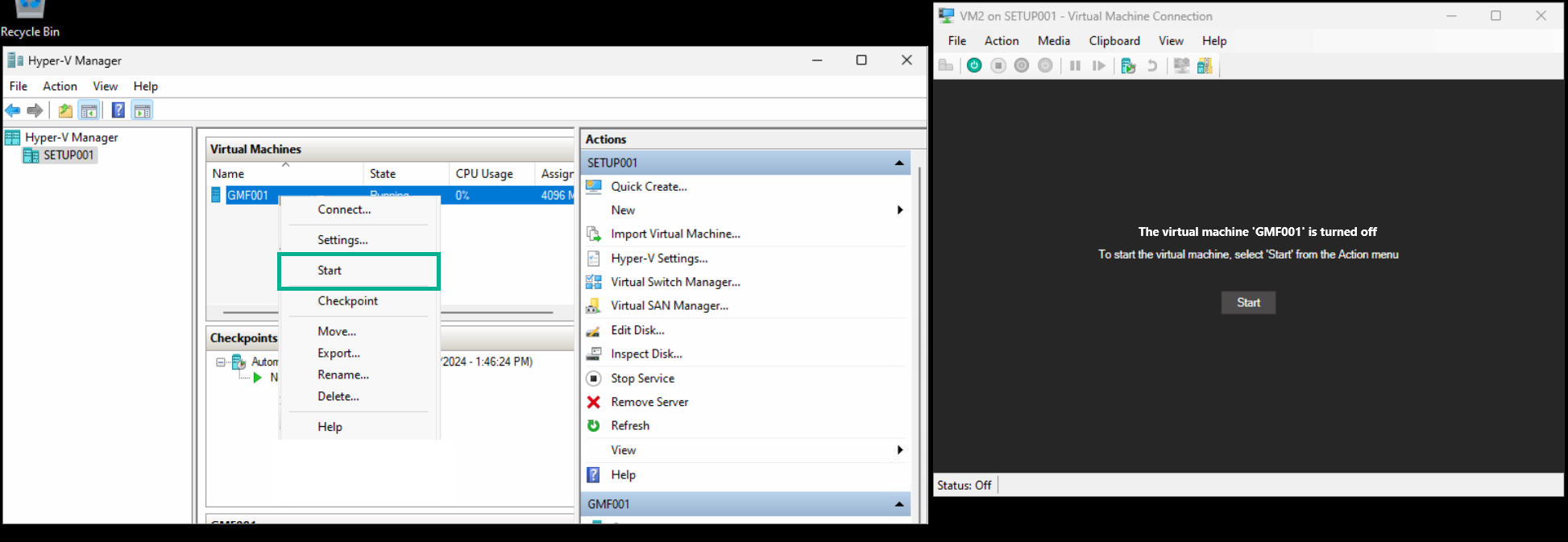
Task: Toggle the Show/Hide Action Pane icon
Action: (143, 110)
